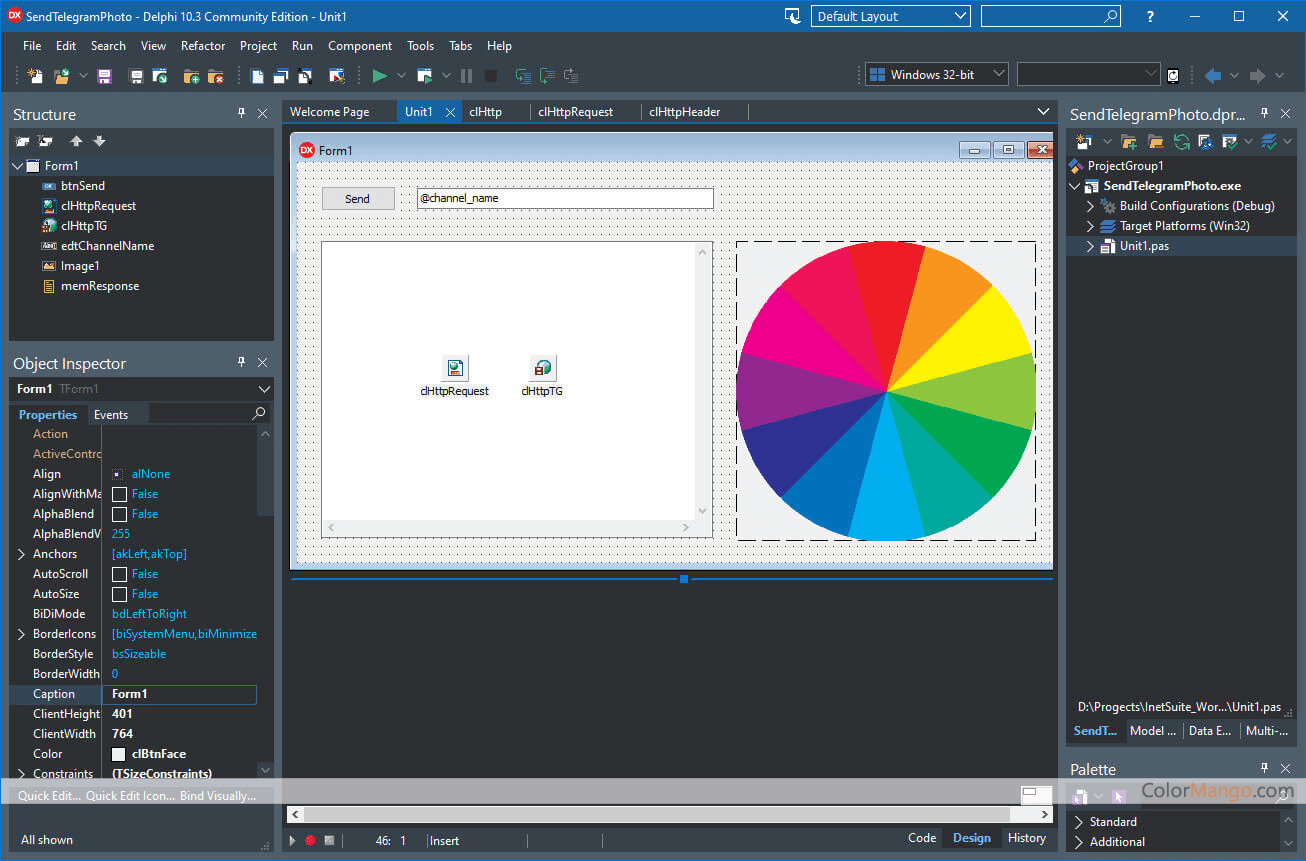Expand Target Platforms (Win32) node
The image size is (1306, 861).
(1091, 226)
